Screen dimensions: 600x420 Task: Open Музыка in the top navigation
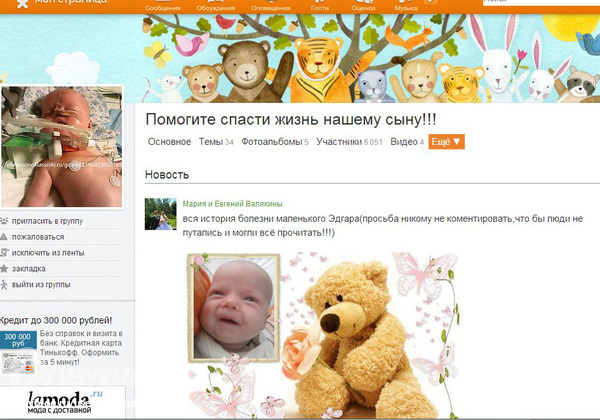click(x=406, y=6)
